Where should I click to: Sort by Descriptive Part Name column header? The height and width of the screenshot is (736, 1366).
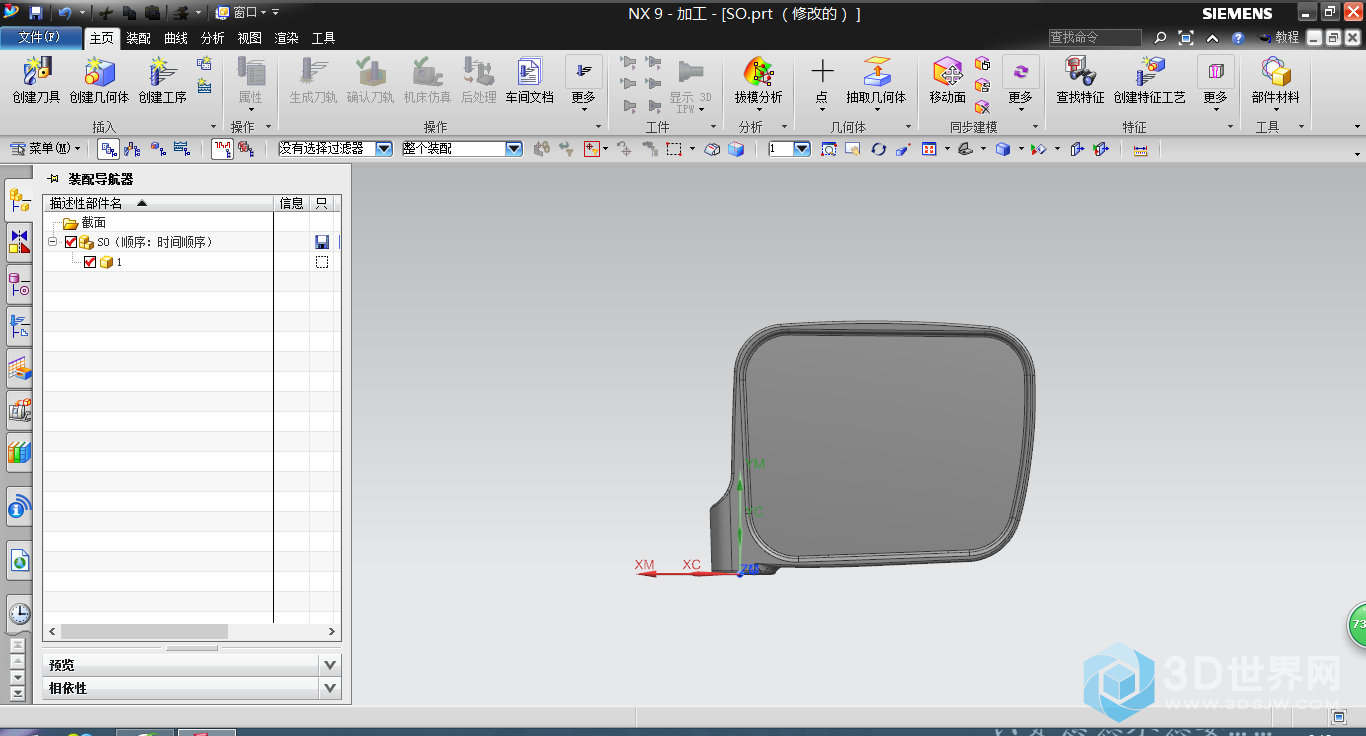tap(158, 203)
